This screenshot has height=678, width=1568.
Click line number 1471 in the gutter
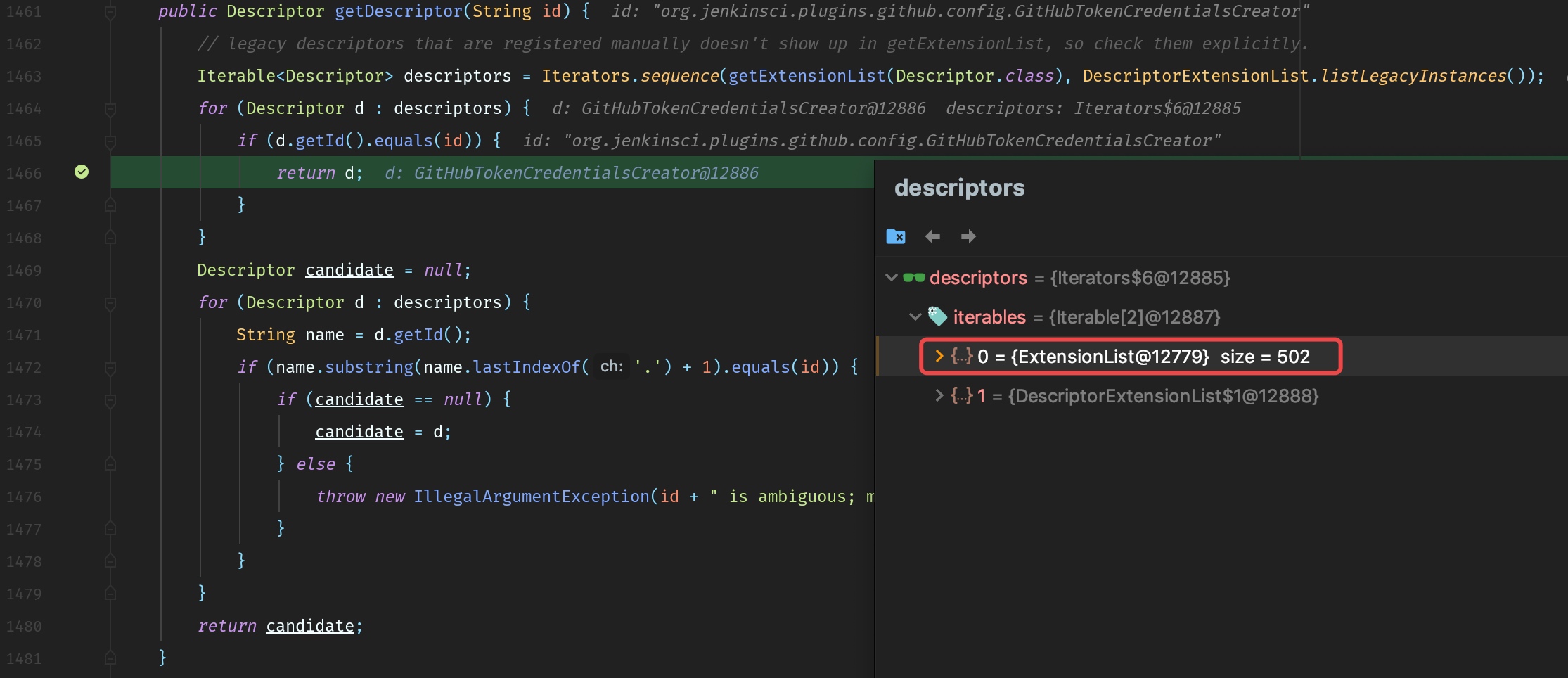coord(24,335)
